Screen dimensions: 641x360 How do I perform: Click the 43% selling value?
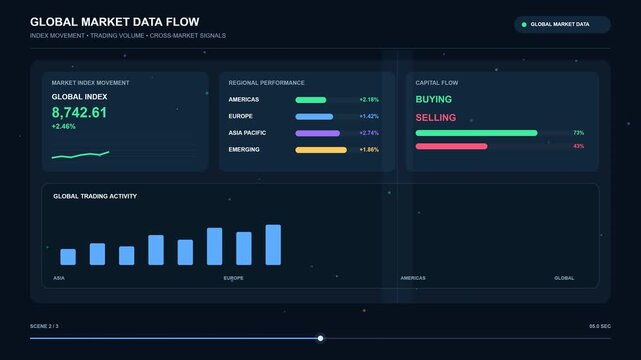[x=578, y=146]
